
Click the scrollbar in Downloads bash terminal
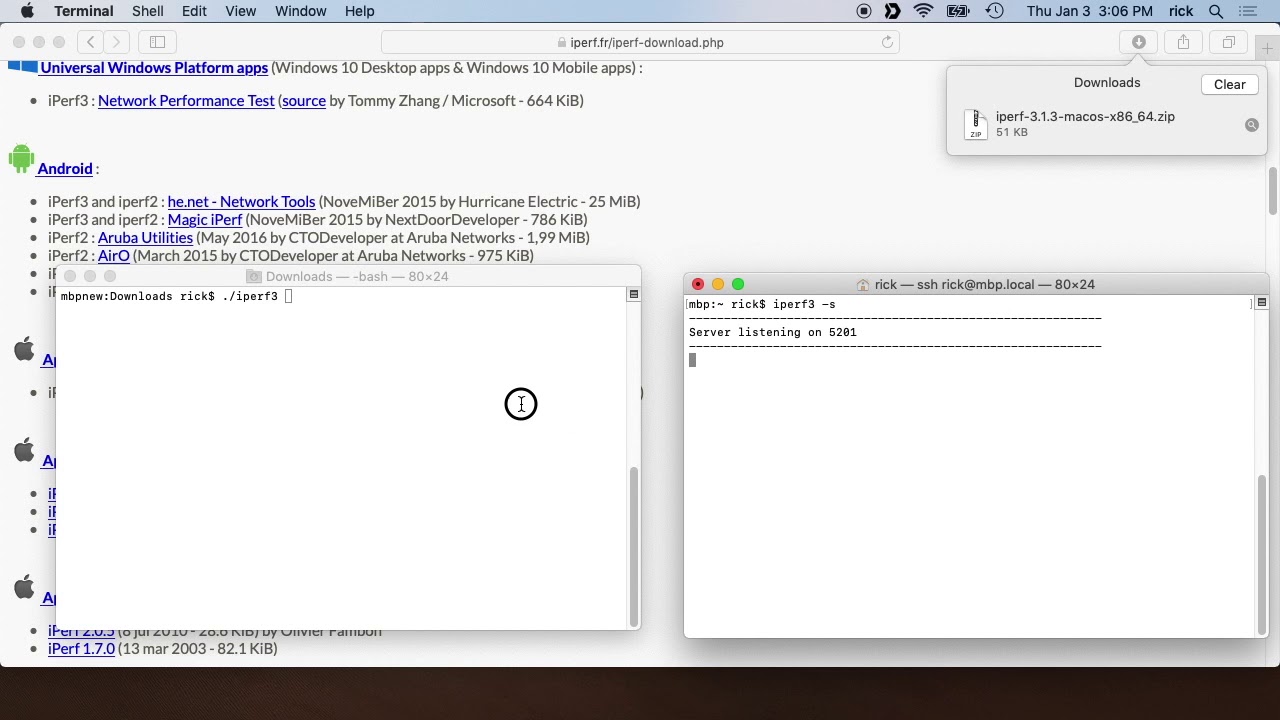tap(633, 546)
